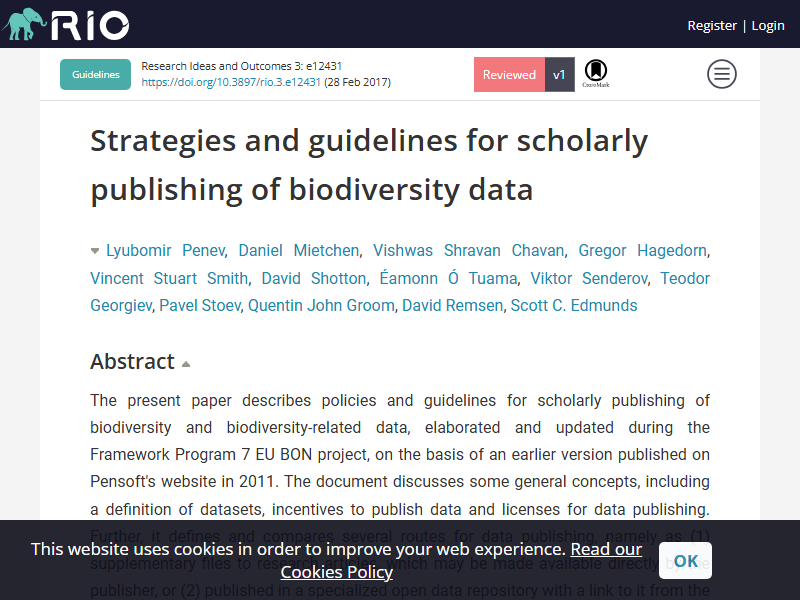Open author Quentin John Groom's profile

pyautogui.click(x=321, y=305)
